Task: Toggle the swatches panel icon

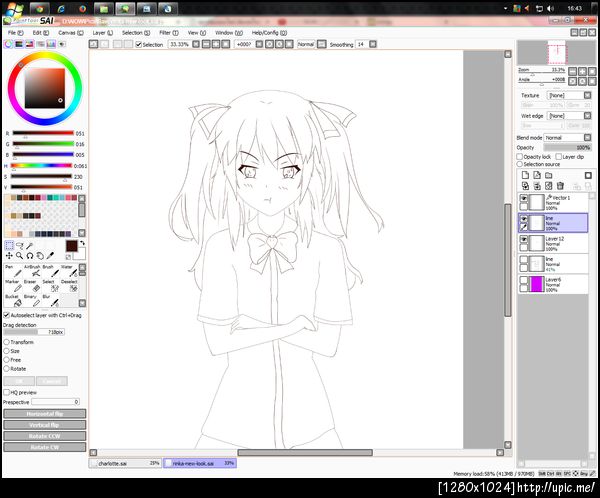Action: coord(51,44)
